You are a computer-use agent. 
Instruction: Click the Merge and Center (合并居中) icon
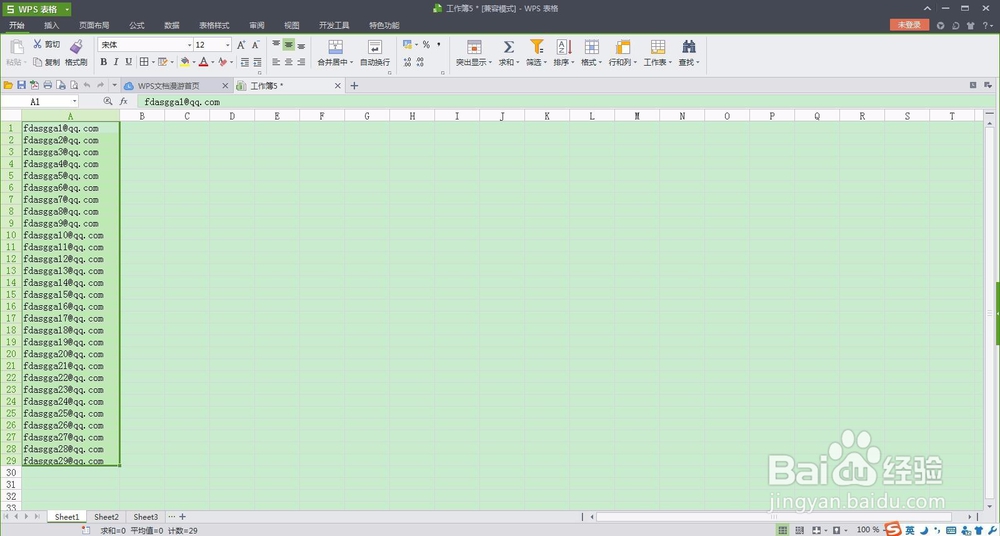tap(335, 47)
